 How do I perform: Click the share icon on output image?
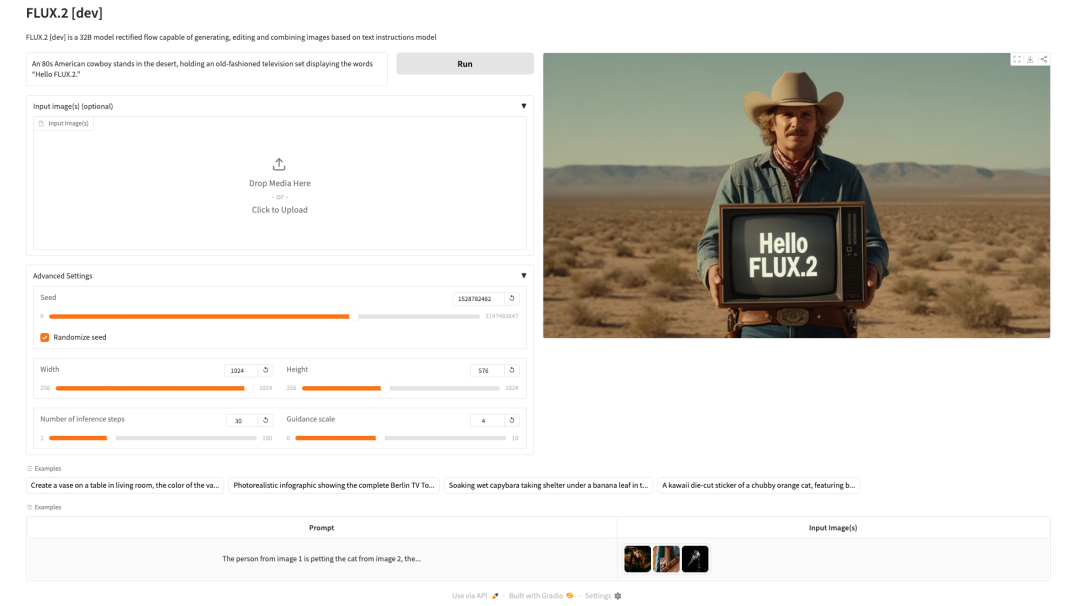coord(1044,60)
